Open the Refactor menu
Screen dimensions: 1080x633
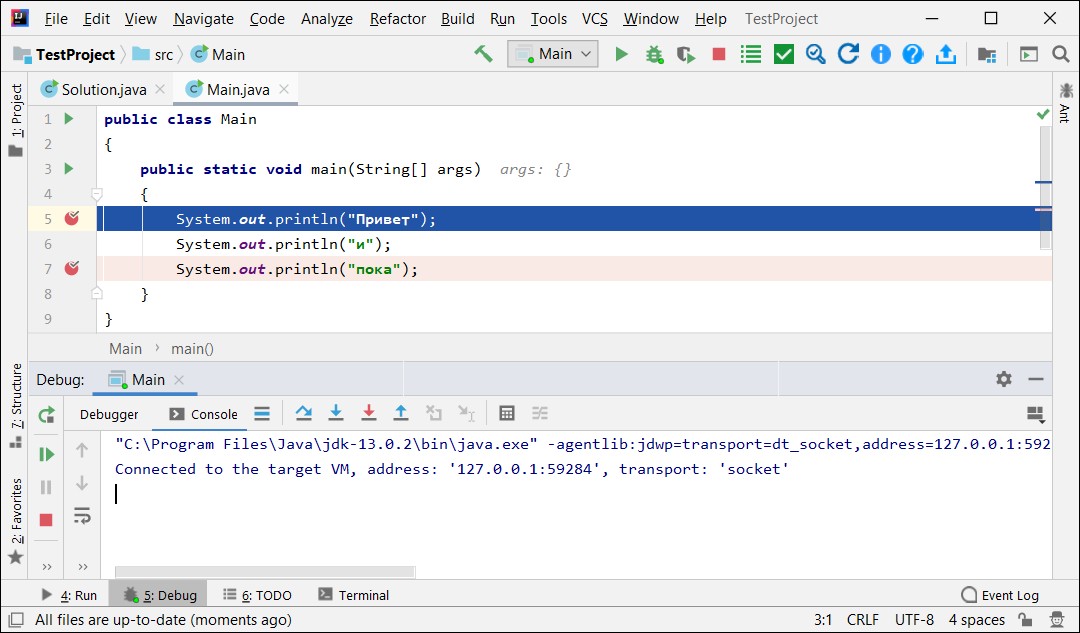397,19
